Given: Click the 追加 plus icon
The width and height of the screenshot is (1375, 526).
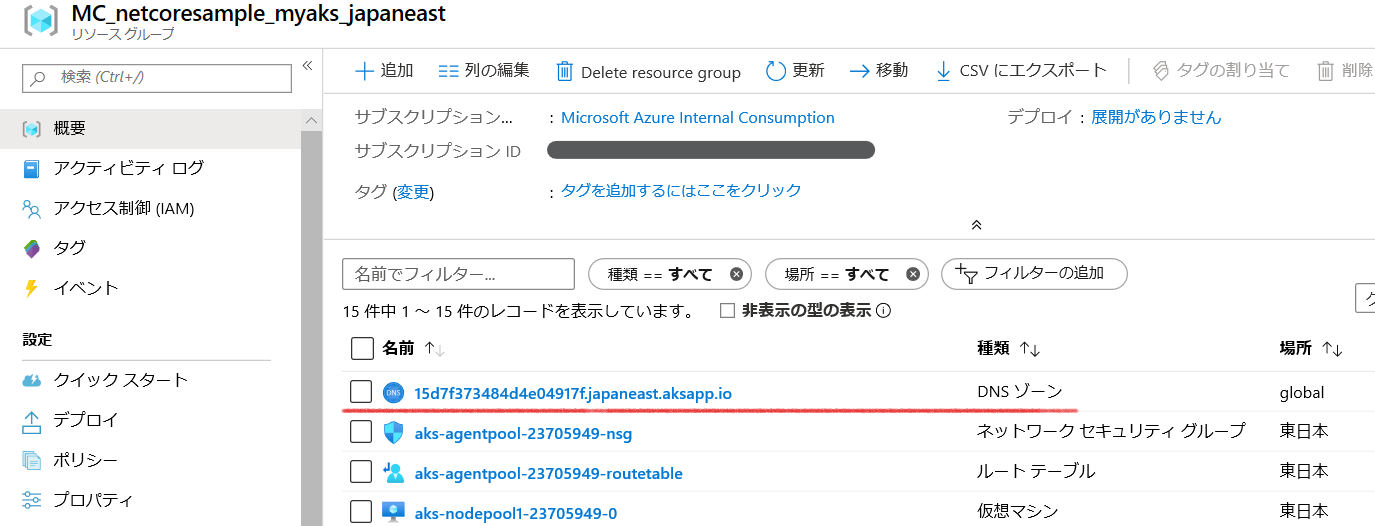Looking at the screenshot, I should (365, 71).
